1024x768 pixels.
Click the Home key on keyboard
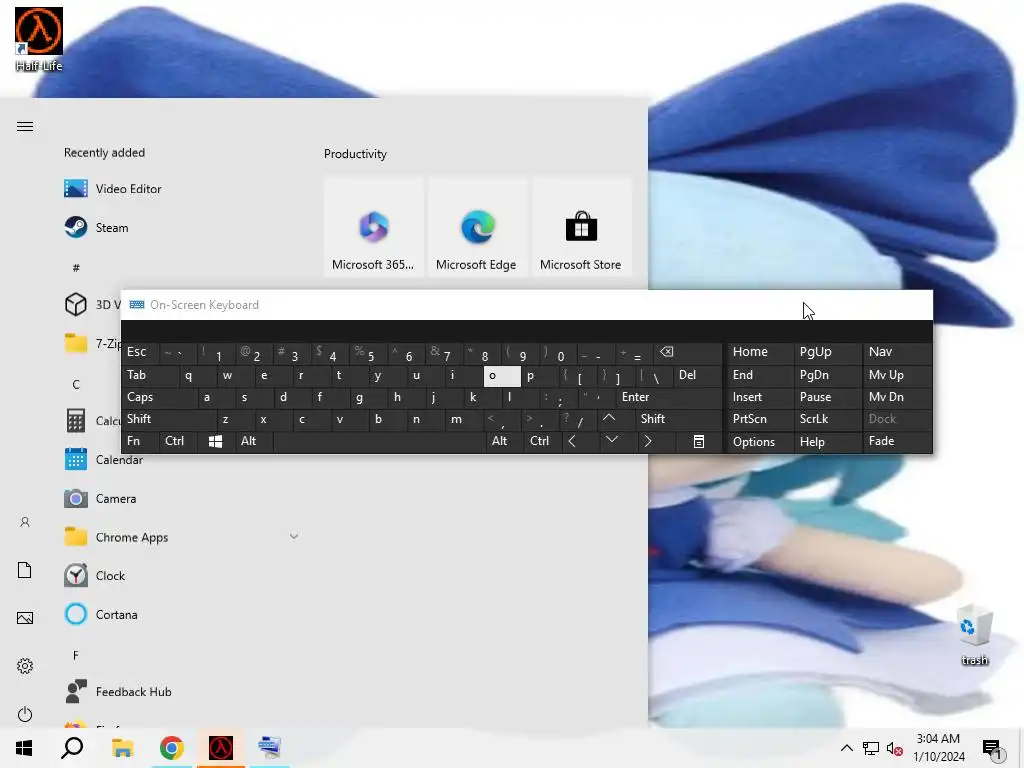tap(760, 352)
